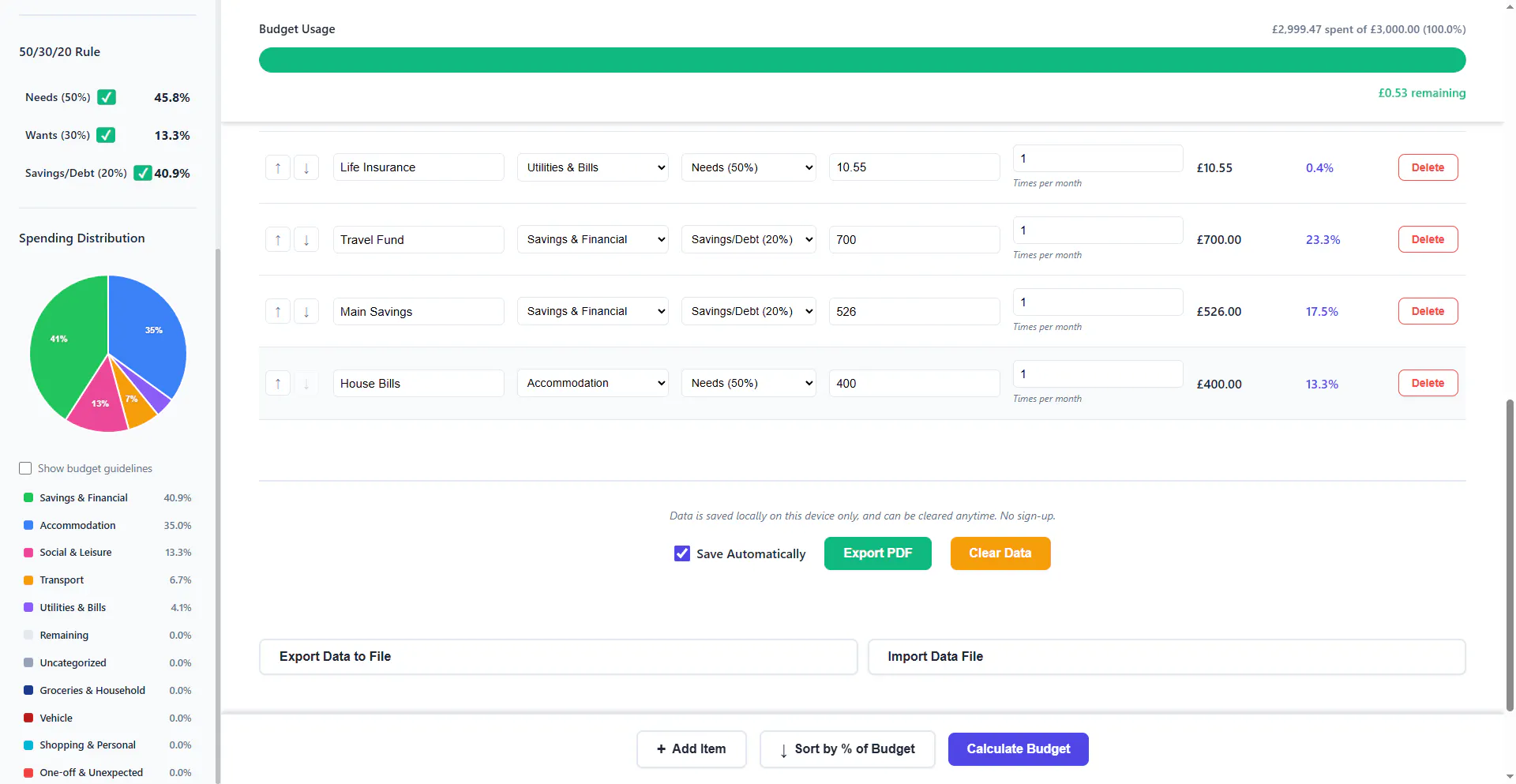Click the £0.53 remaining text

pos(1421,93)
